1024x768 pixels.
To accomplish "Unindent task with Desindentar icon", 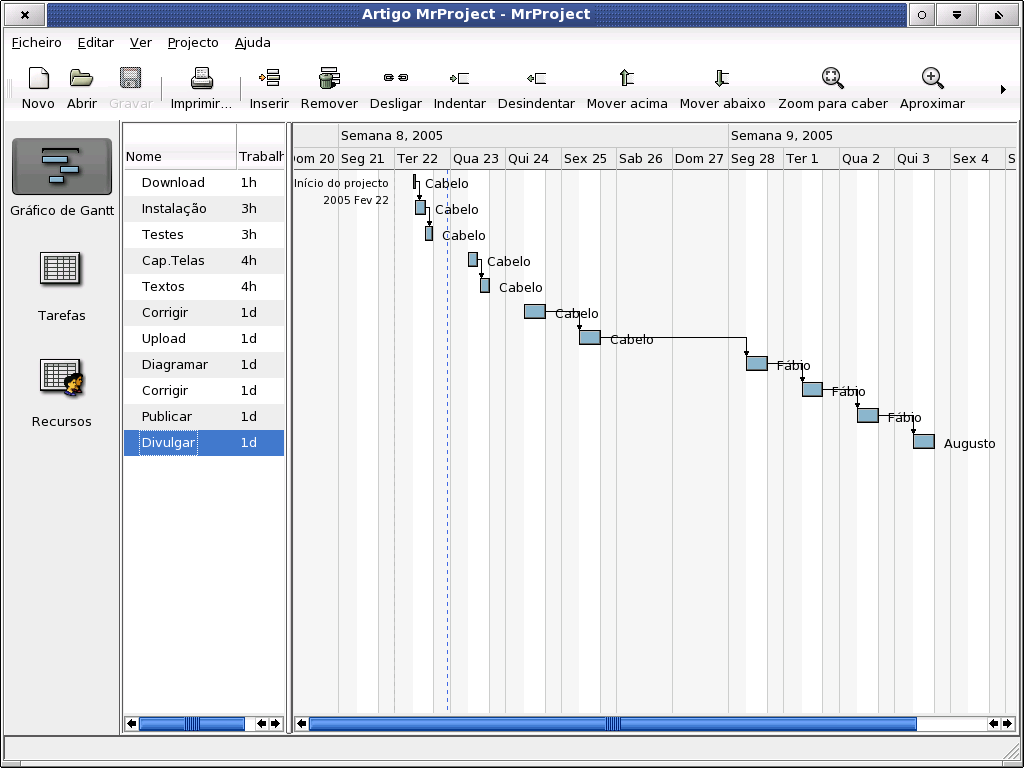I will [x=536, y=78].
